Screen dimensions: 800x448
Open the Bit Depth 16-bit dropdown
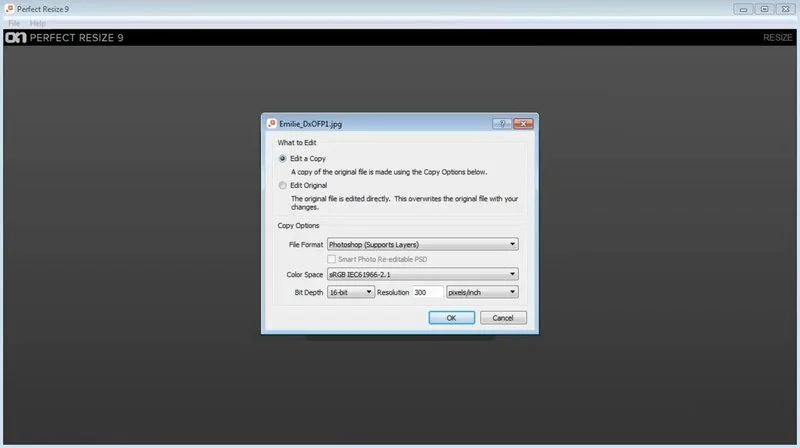pyautogui.click(x=351, y=292)
